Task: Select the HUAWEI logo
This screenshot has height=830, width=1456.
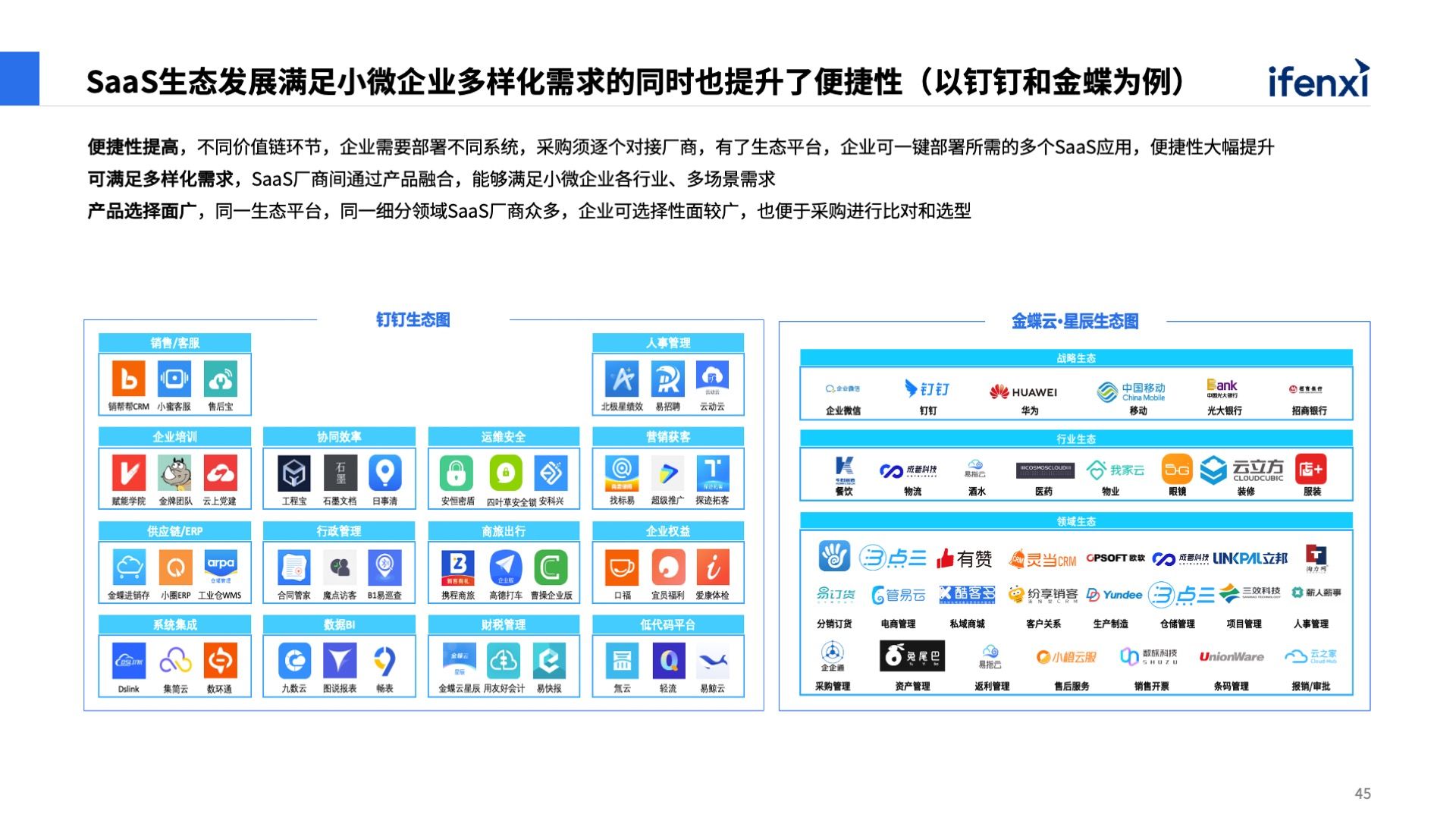Action: [x=1023, y=391]
